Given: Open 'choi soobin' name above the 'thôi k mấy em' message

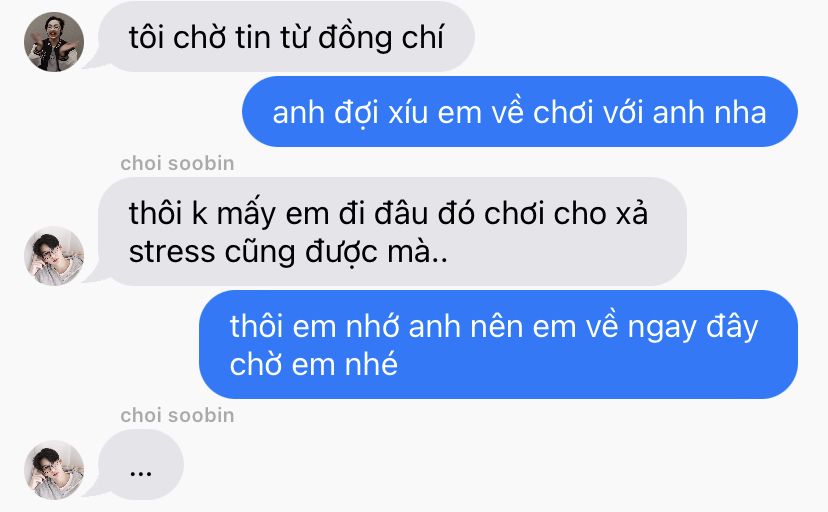Looking at the screenshot, I should [x=177, y=164].
